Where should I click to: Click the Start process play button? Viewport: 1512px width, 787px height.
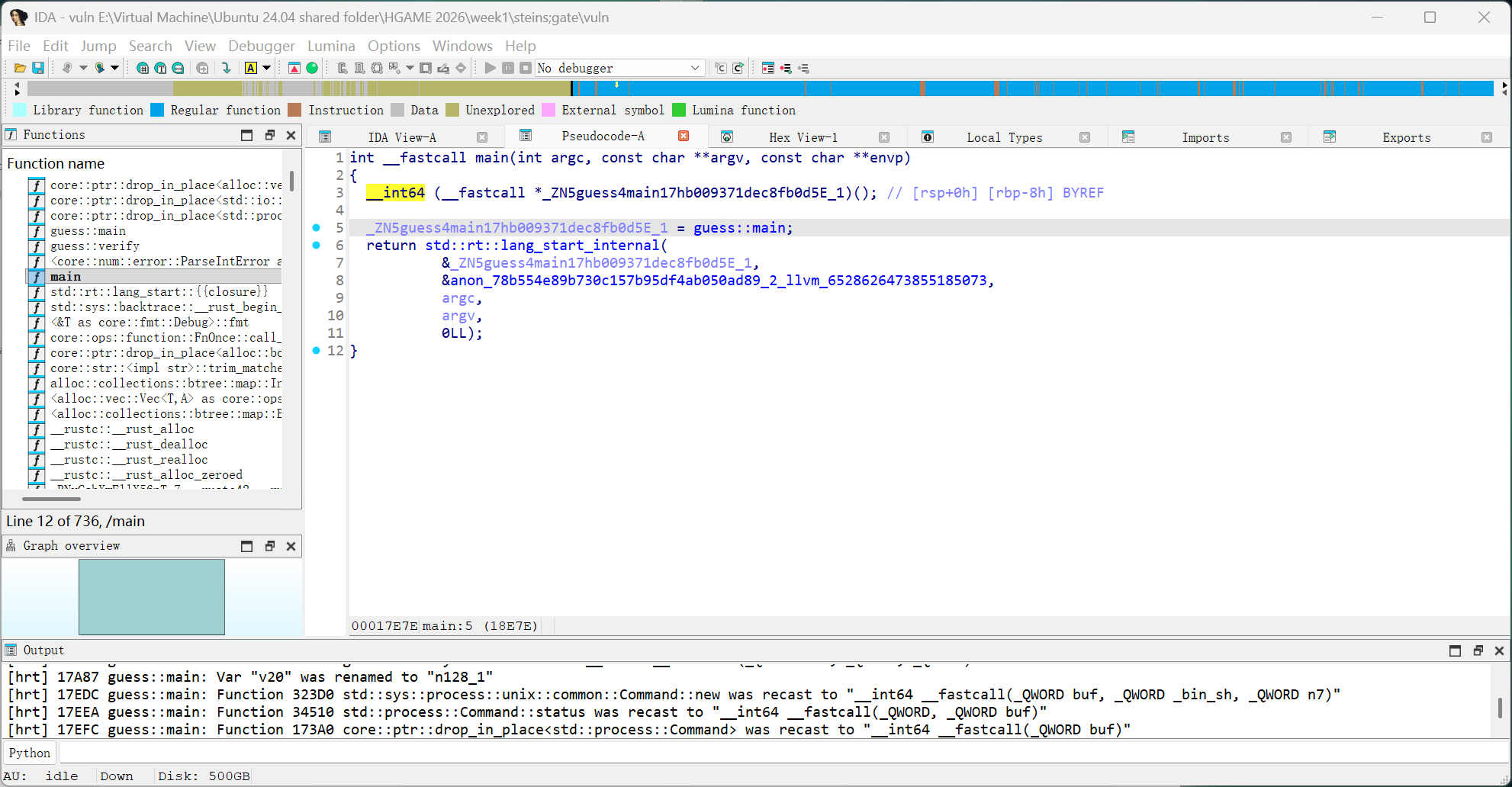490,68
